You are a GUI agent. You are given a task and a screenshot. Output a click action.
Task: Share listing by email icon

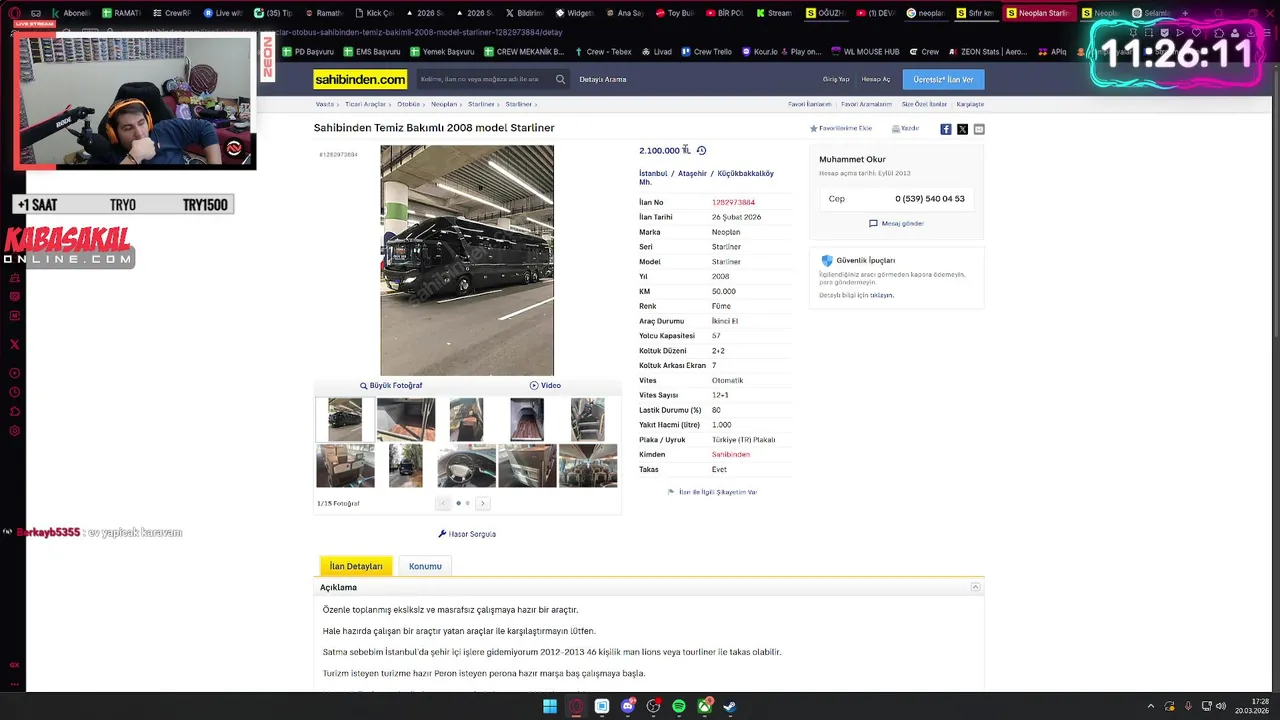click(979, 129)
